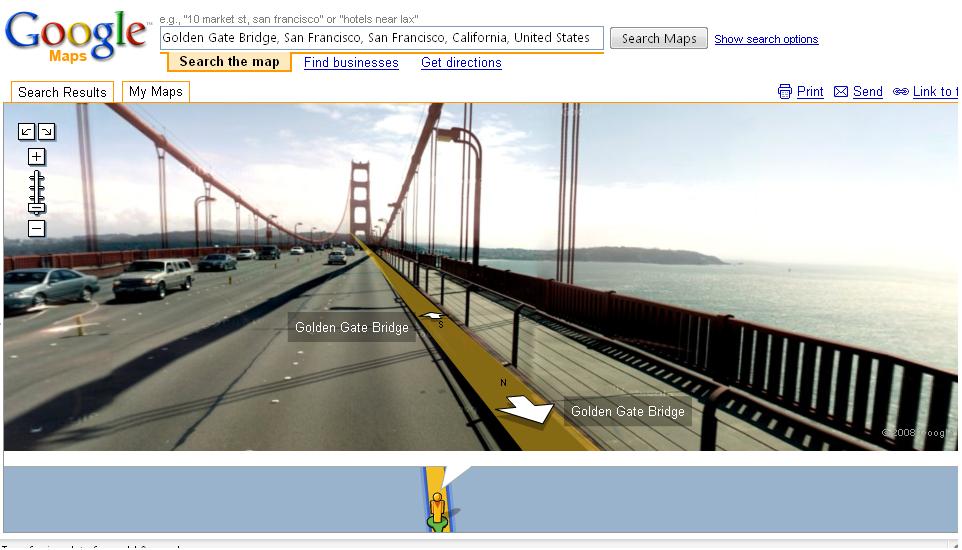Viewport: 962px width, 550px height.
Task: Click the Golden Gate Bridge label near north arrow
Action: click(x=628, y=411)
